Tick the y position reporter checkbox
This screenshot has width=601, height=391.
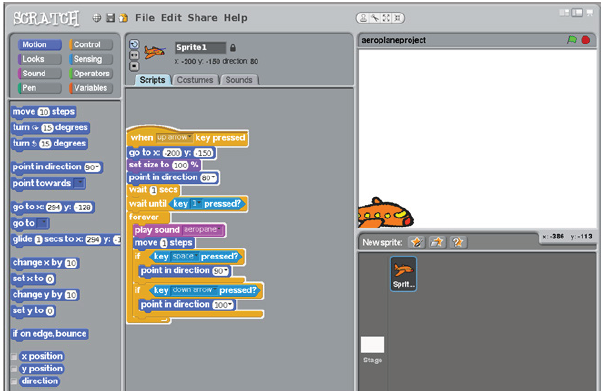14,369
